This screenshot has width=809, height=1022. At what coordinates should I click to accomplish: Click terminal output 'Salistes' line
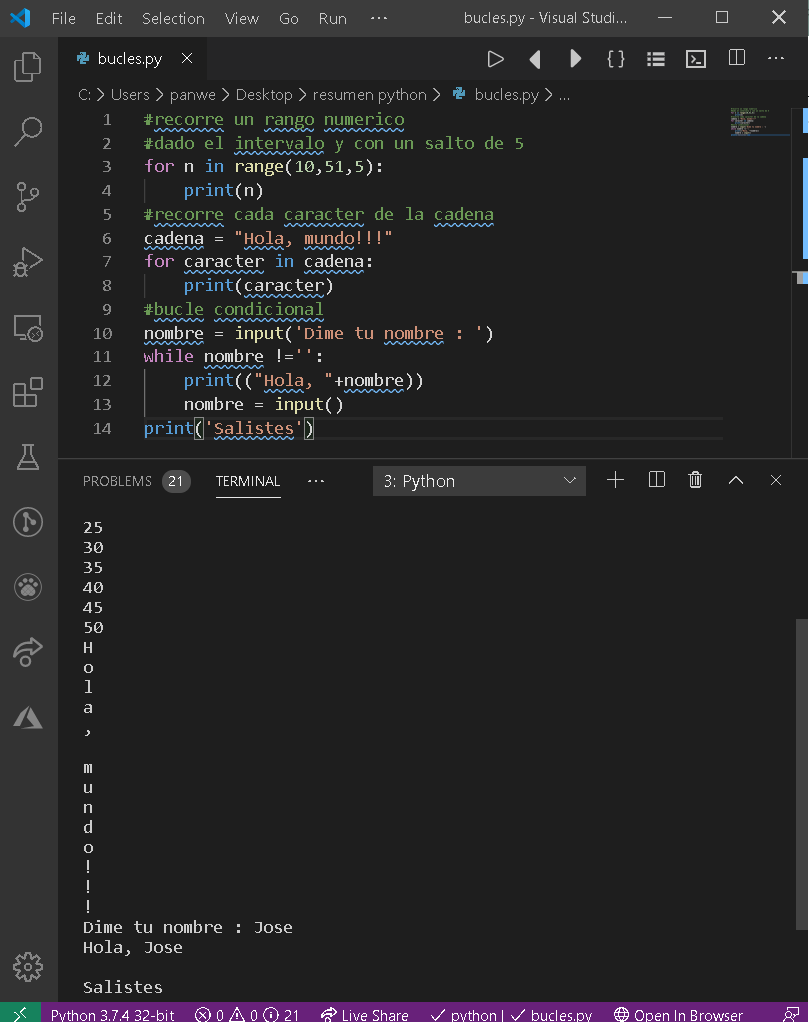click(123, 987)
